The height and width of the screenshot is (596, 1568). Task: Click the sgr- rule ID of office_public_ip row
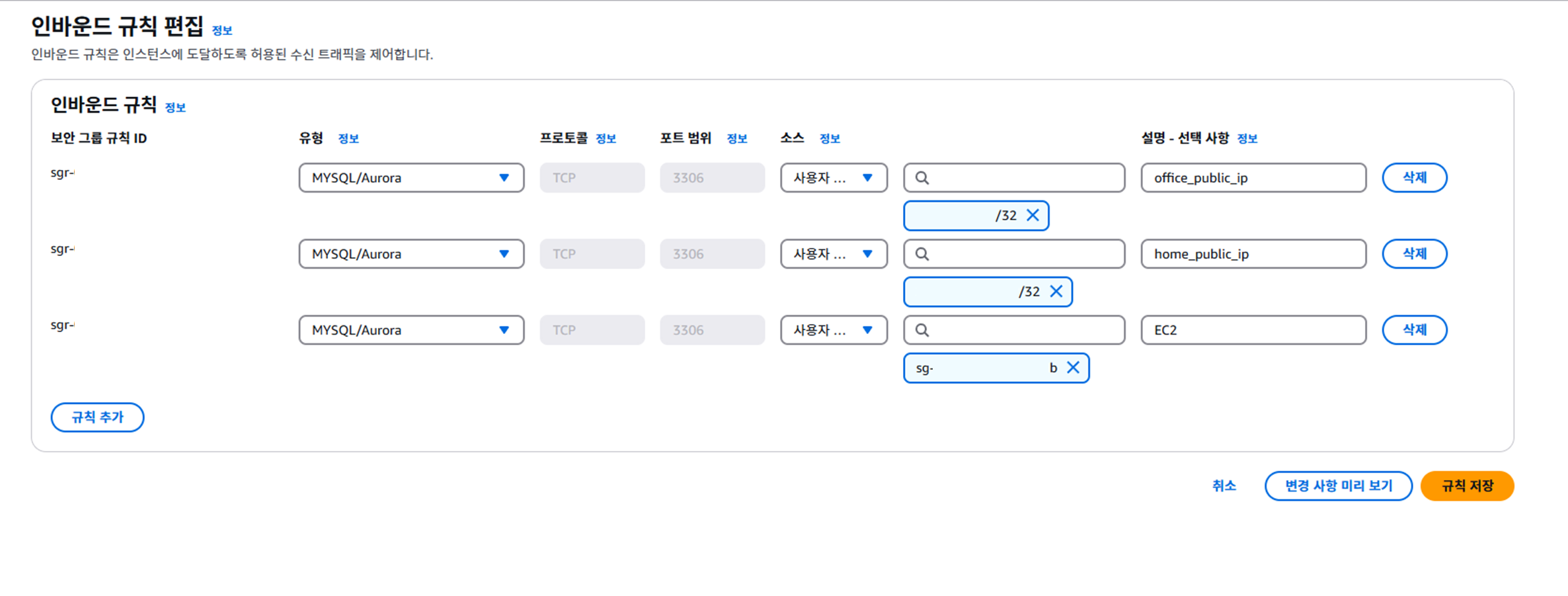point(63,173)
